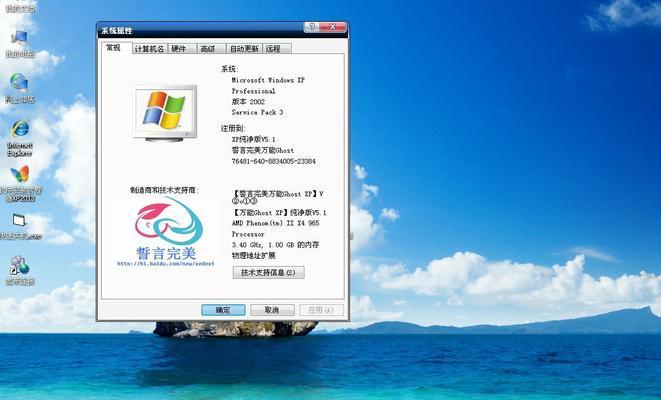Click the question mark help button in title bar
Image resolution: width=661 pixels, height=400 pixels.
click(311, 27)
